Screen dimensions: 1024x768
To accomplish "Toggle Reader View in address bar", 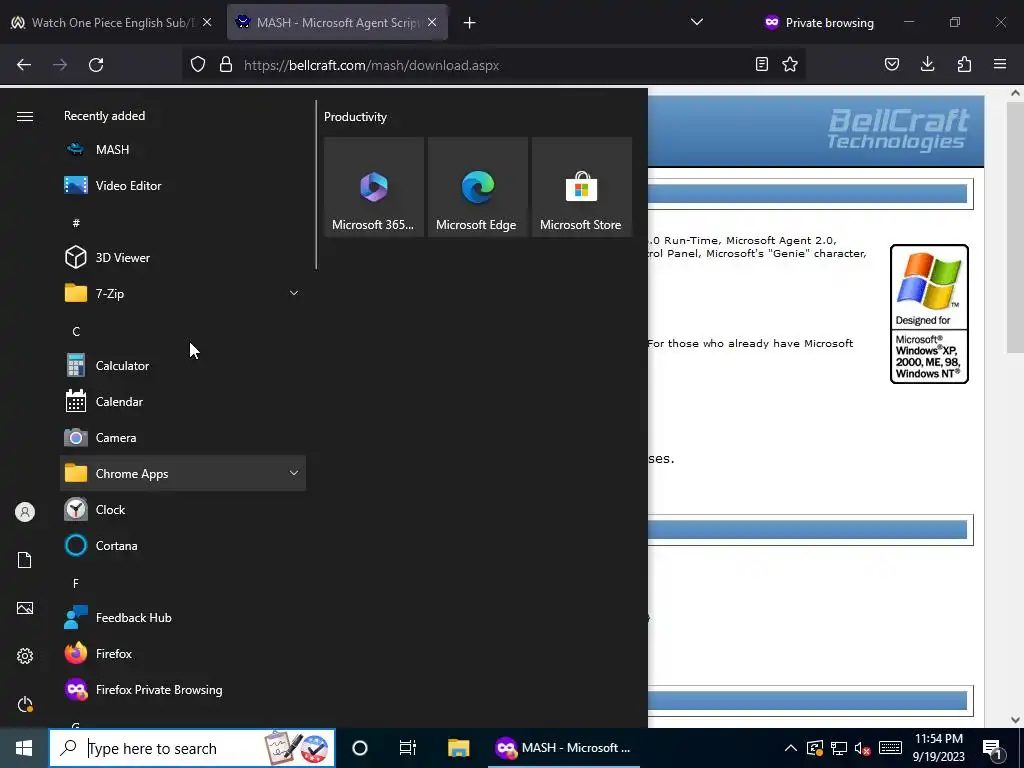I will coord(761,64).
